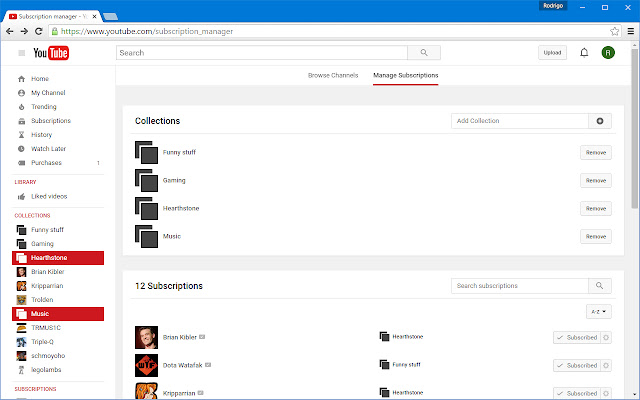Reload the page

coord(39,31)
